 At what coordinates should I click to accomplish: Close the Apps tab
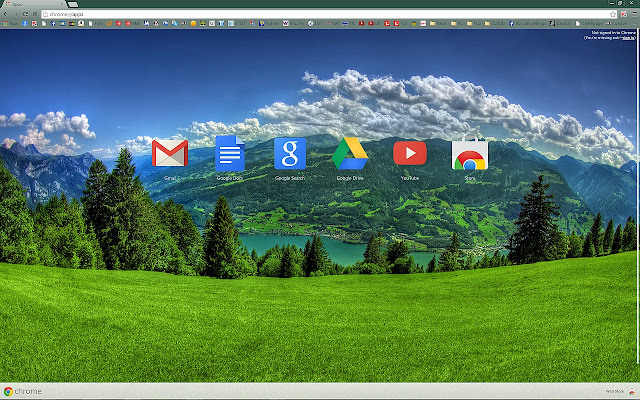click(x=62, y=4)
